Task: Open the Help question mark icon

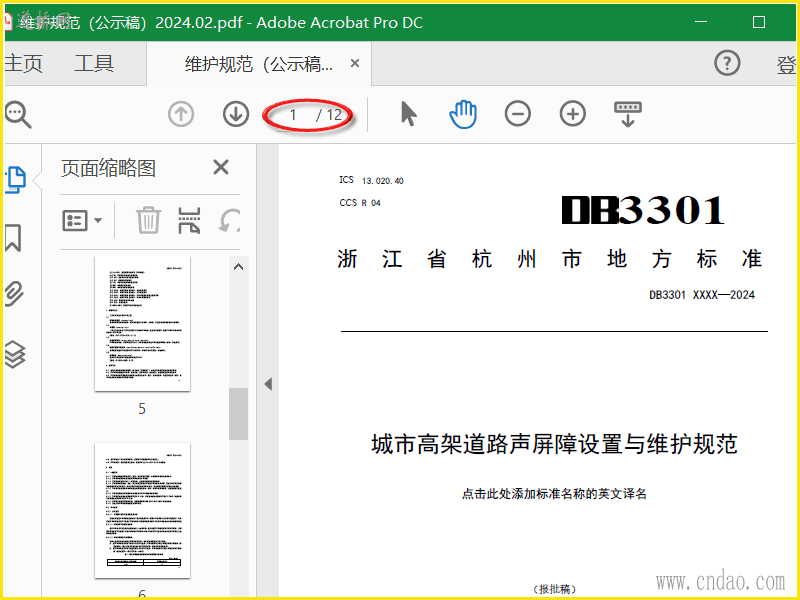Action: point(727,63)
